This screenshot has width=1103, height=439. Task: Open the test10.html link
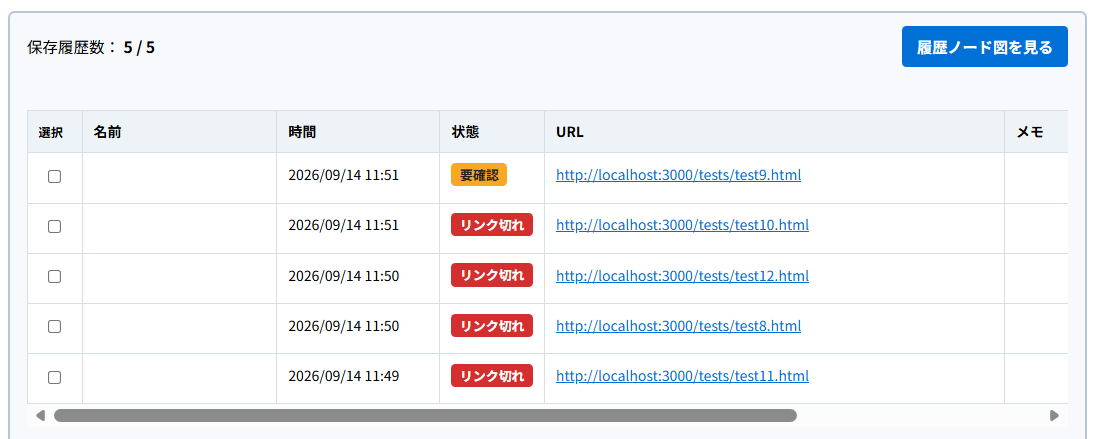click(682, 225)
